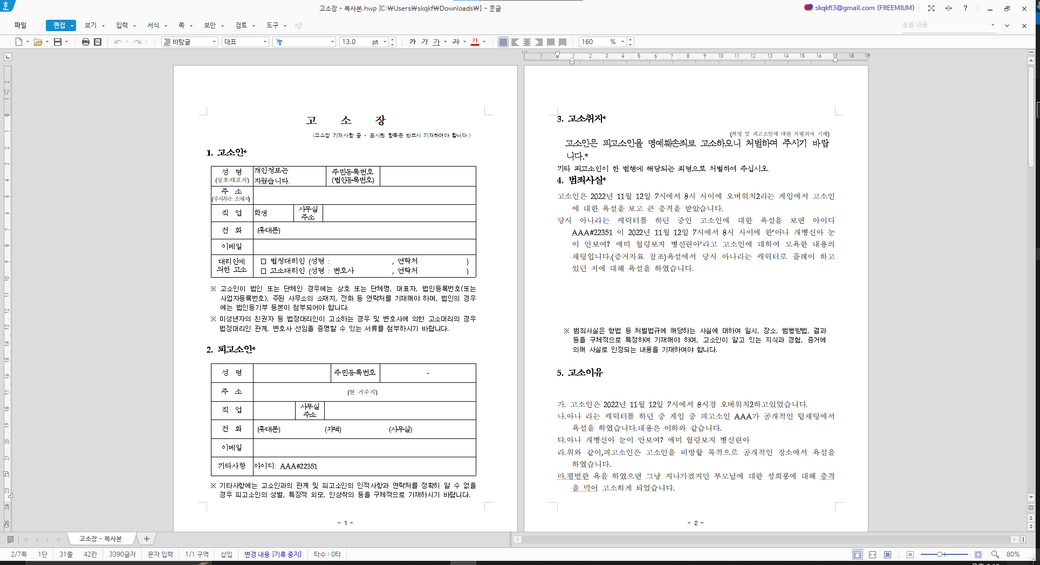Viewport: 1040px width, 565px height.
Task: Click the New Document icon
Action: point(19,42)
